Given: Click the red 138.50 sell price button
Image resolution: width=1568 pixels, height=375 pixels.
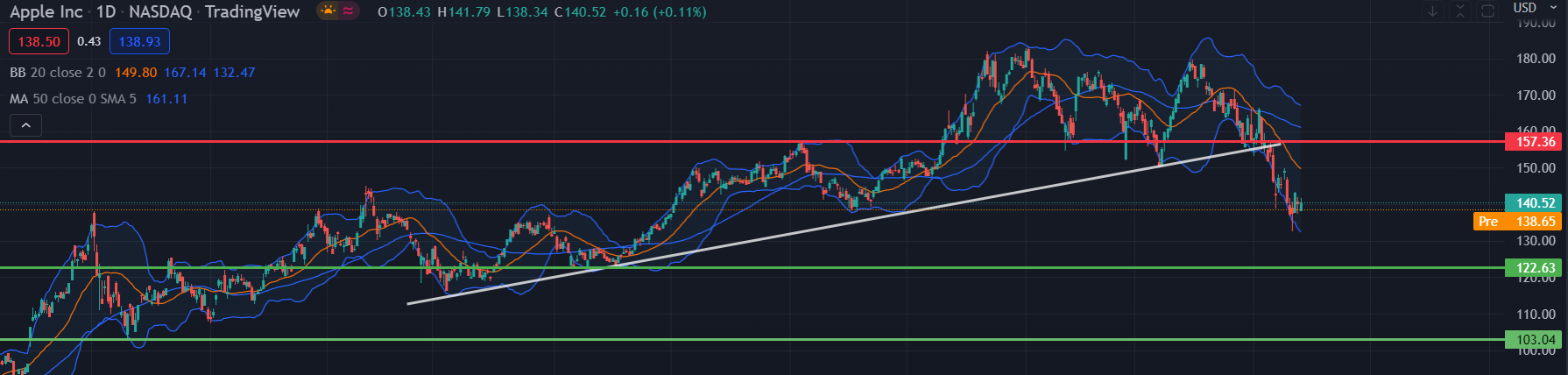Looking at the screenshot, I should (x=39, y=41).
